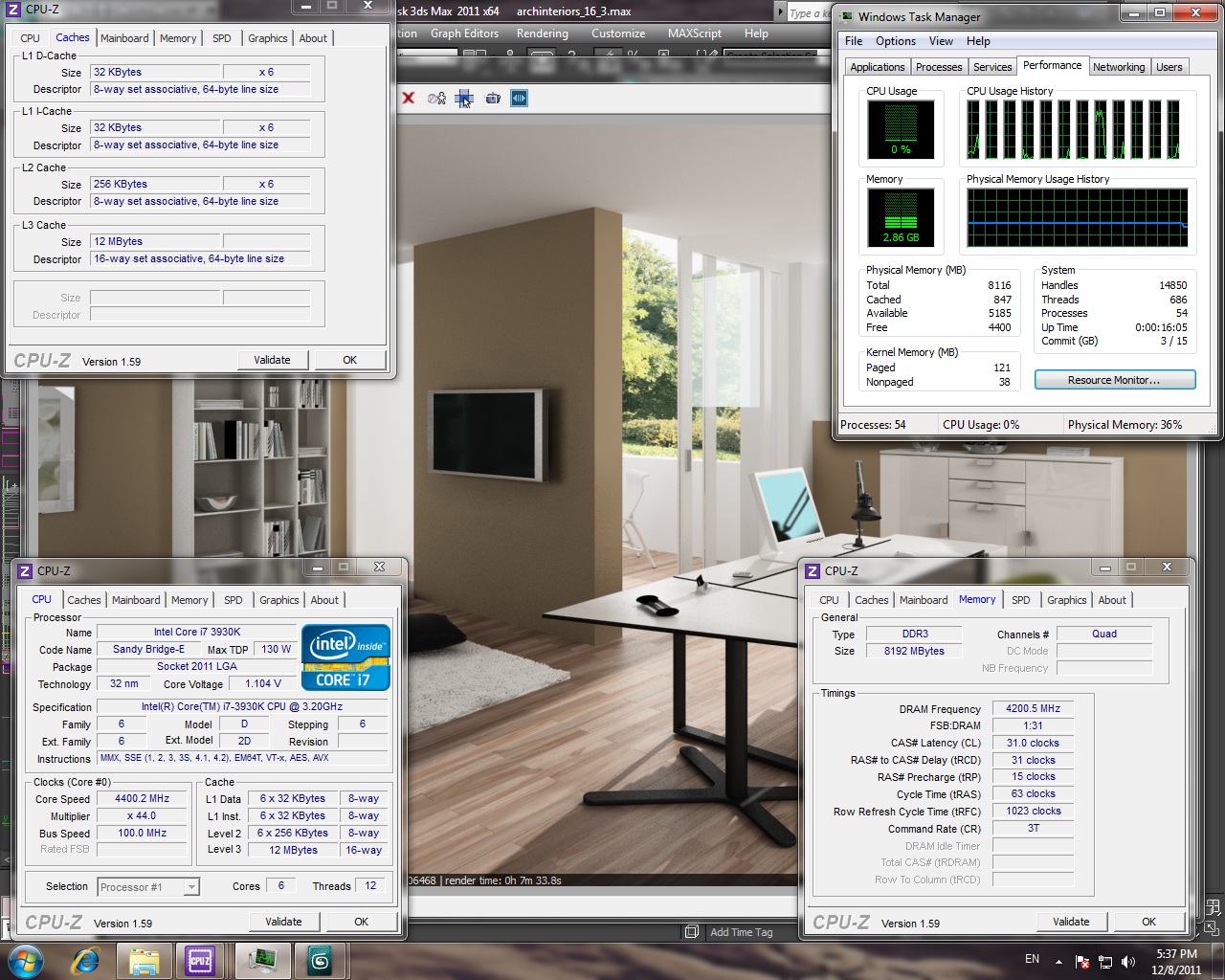Click OK in the bottom-right CPU-Z Memory window
The image size is (1225, 980).
(1148, 922)
